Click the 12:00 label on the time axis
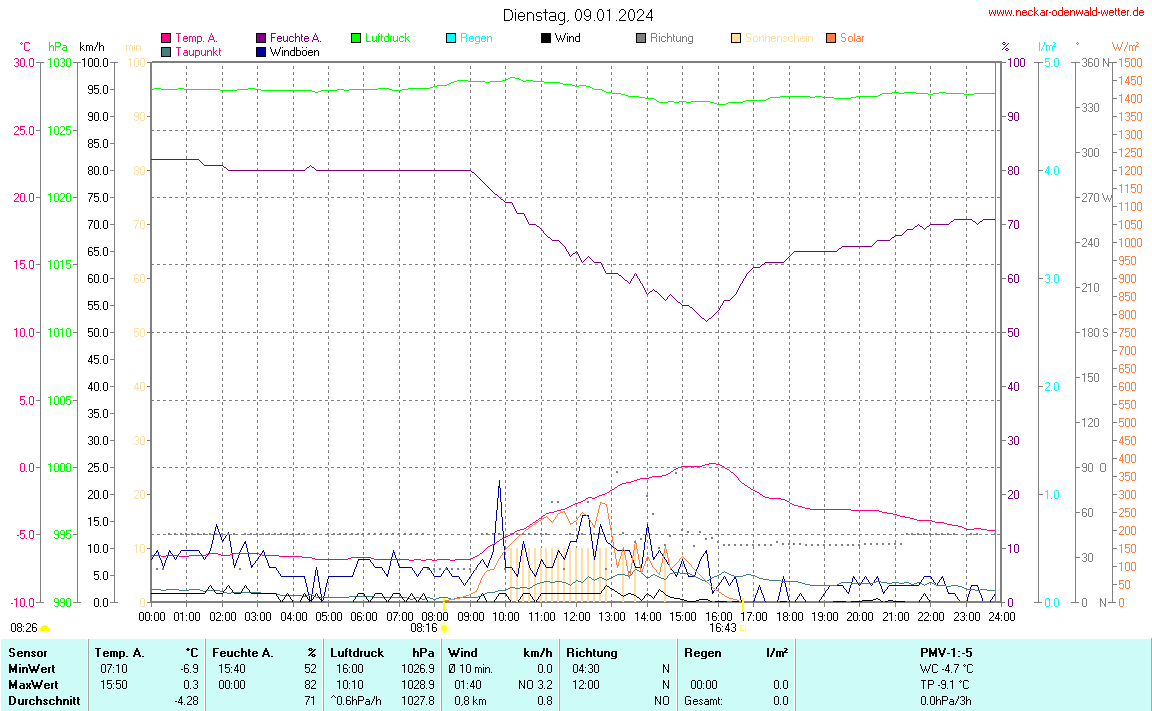Screen dimensions: 1152x711 click(x=576, y=616)
